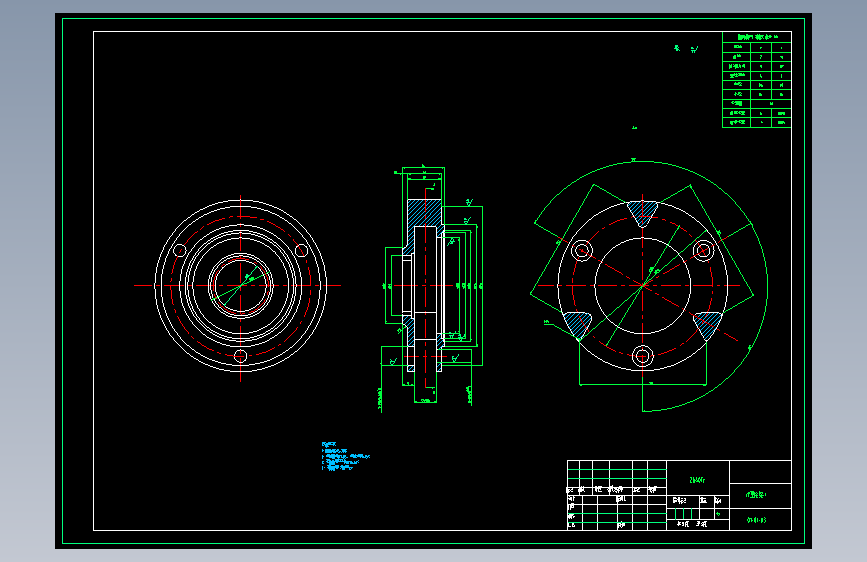The height and width of the screenshot is (562, 867).
Task: Select the cyan technical notes text block
Action: click(x=345, y=456)
